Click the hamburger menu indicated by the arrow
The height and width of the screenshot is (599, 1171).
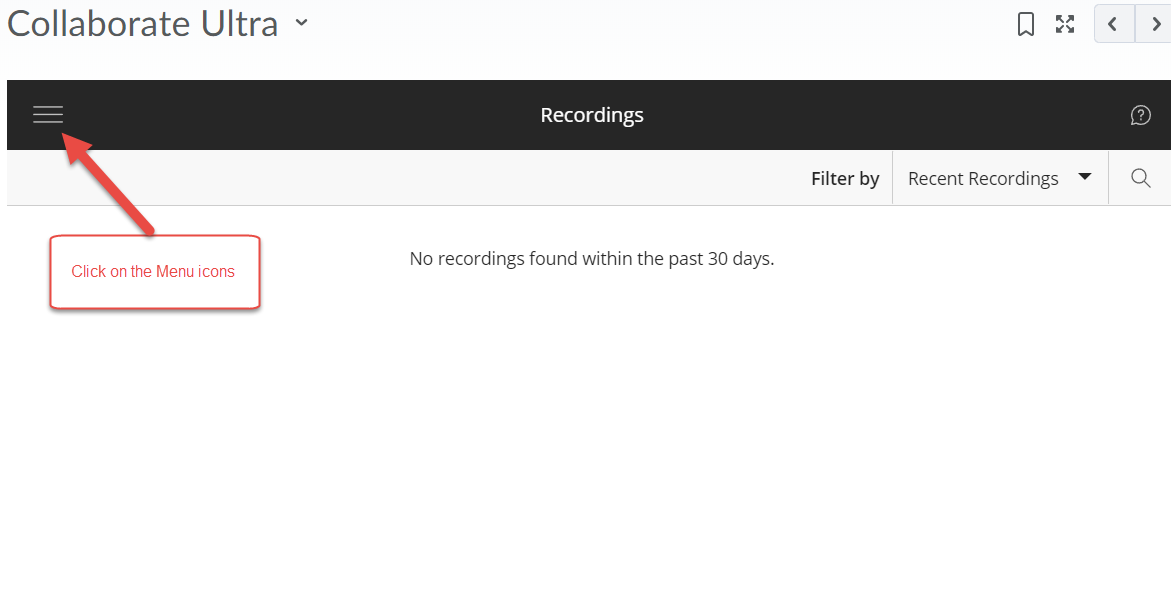coord(47,115)
